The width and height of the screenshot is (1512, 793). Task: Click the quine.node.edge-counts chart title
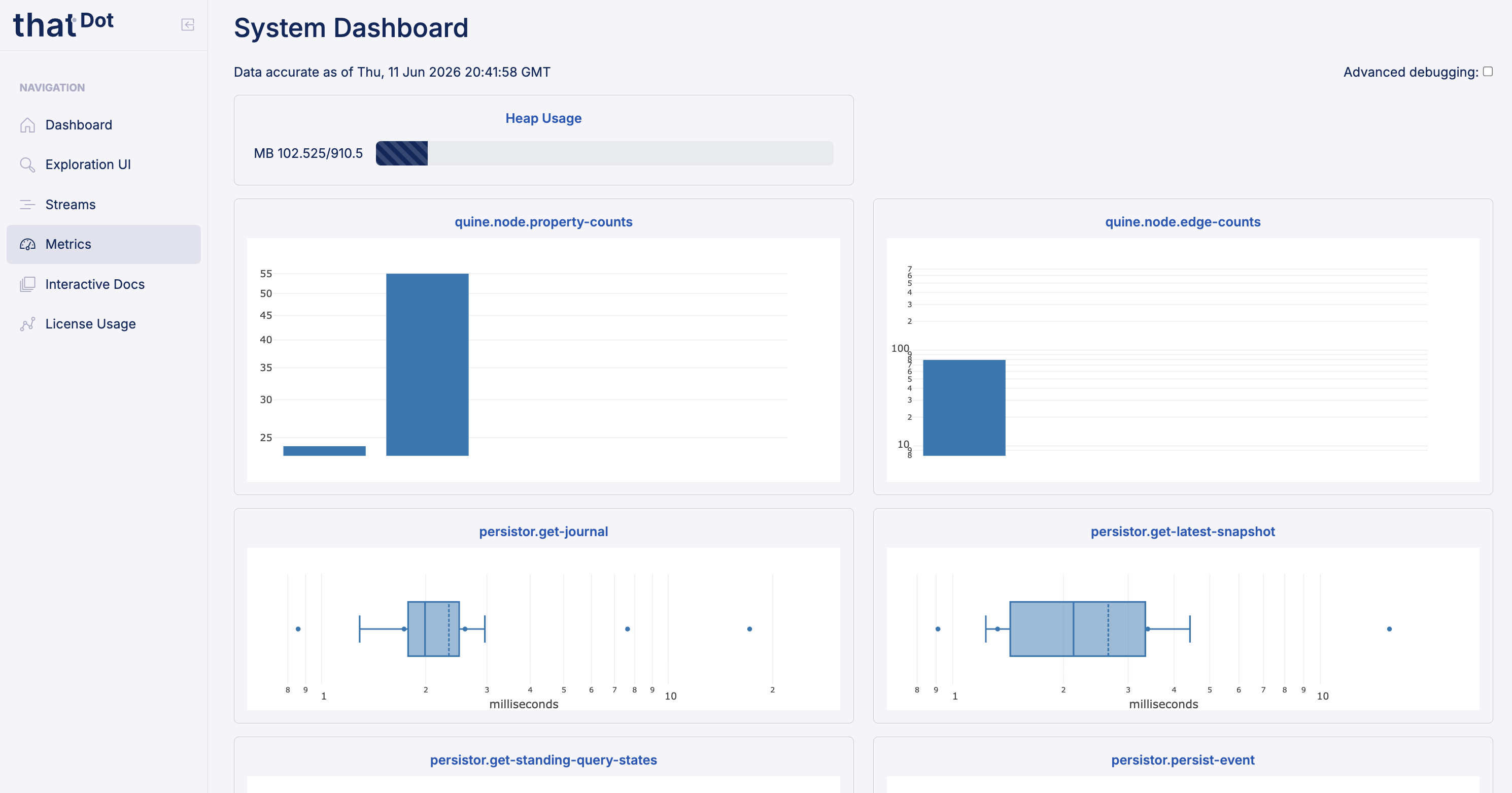coord(1183,222)
